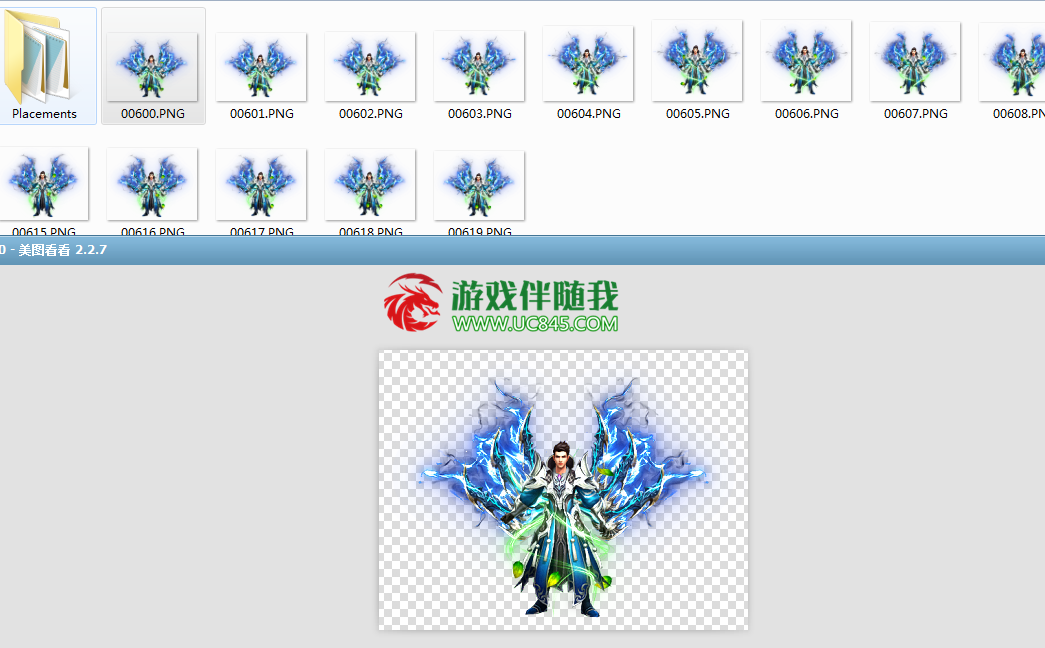The height and width of the screenshot is (648, 1045).
Task: Click the large character preview in 美图看看 viewer
Action: click(x=563, y=490)
